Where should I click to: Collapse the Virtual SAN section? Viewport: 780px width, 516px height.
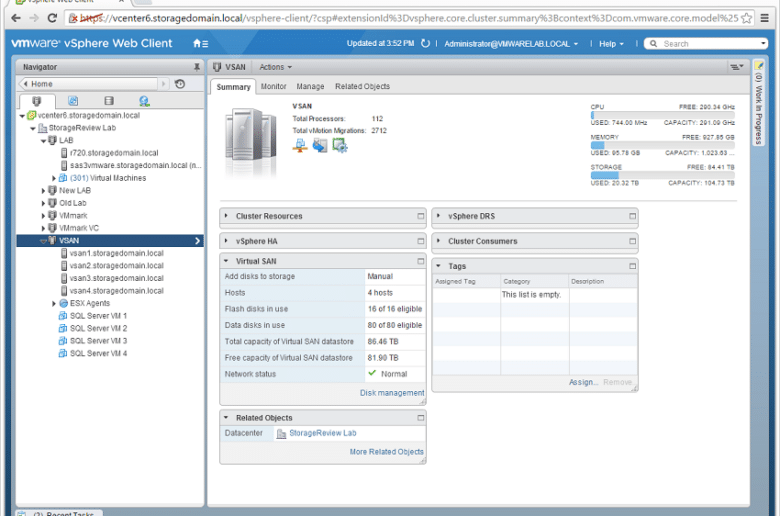tap(226, 261)
